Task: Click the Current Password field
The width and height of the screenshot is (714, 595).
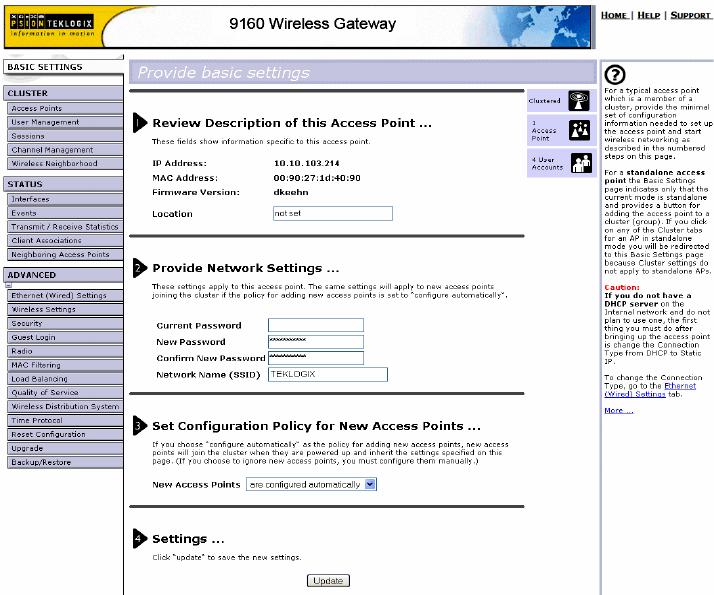Action: (x=316, y=325)
